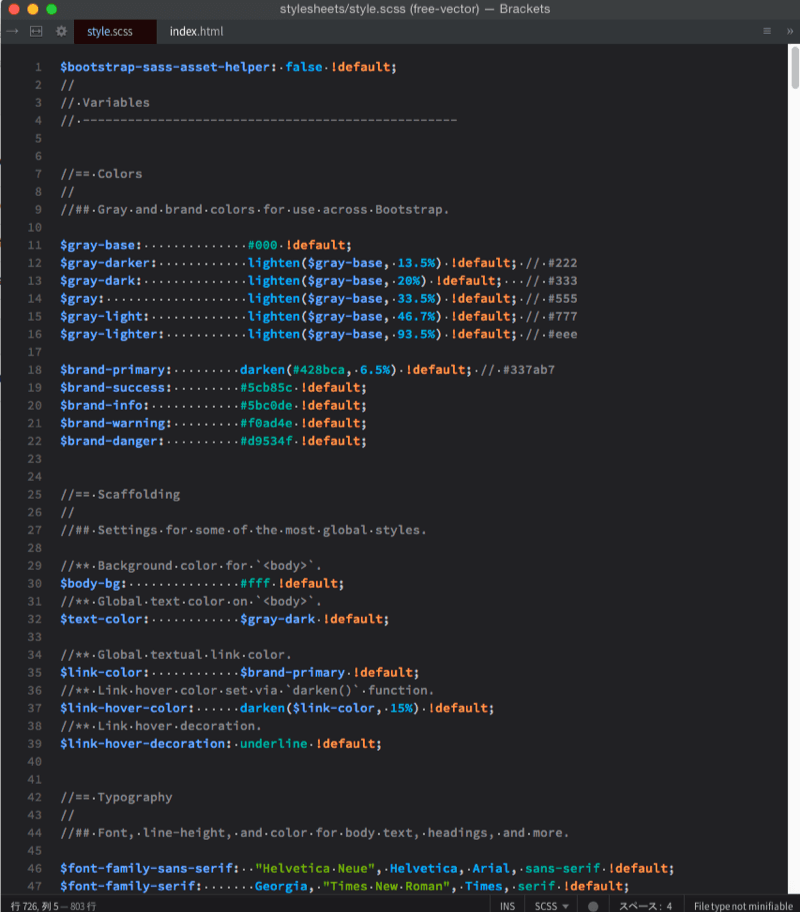Image resolution: width=800 pixels, height=912 pixels.
Task: Click the "Times New Roman" string
Action: click(386, 886)
